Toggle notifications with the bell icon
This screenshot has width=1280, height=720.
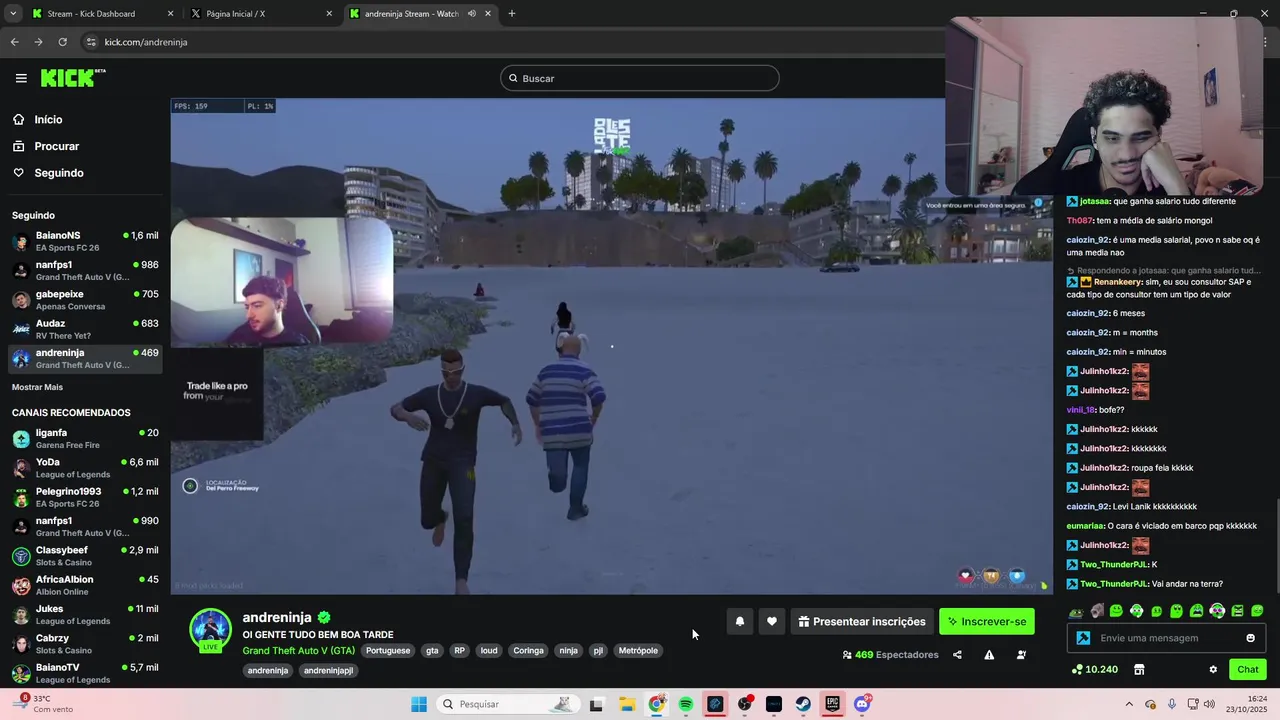(x=740, y=622)
